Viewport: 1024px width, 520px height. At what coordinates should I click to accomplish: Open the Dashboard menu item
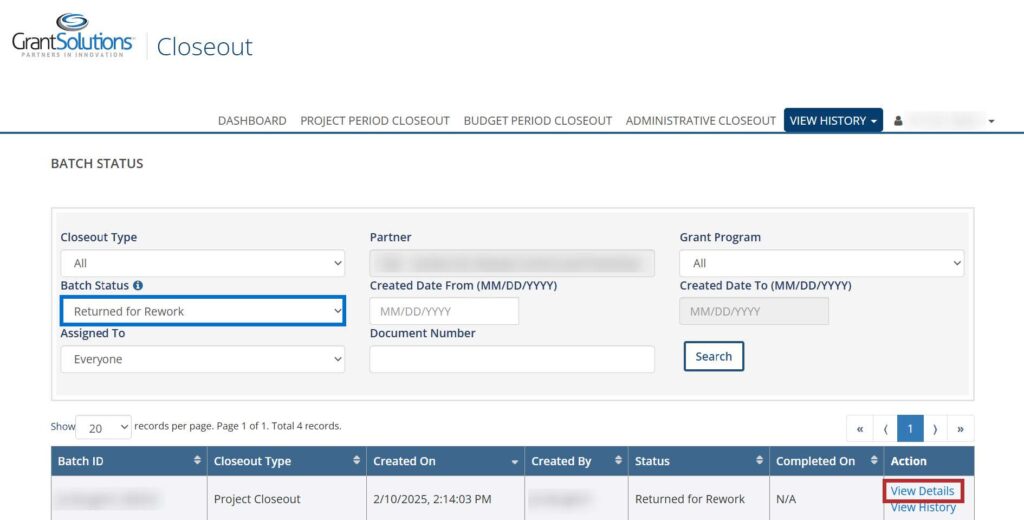[x=252, y=121]
